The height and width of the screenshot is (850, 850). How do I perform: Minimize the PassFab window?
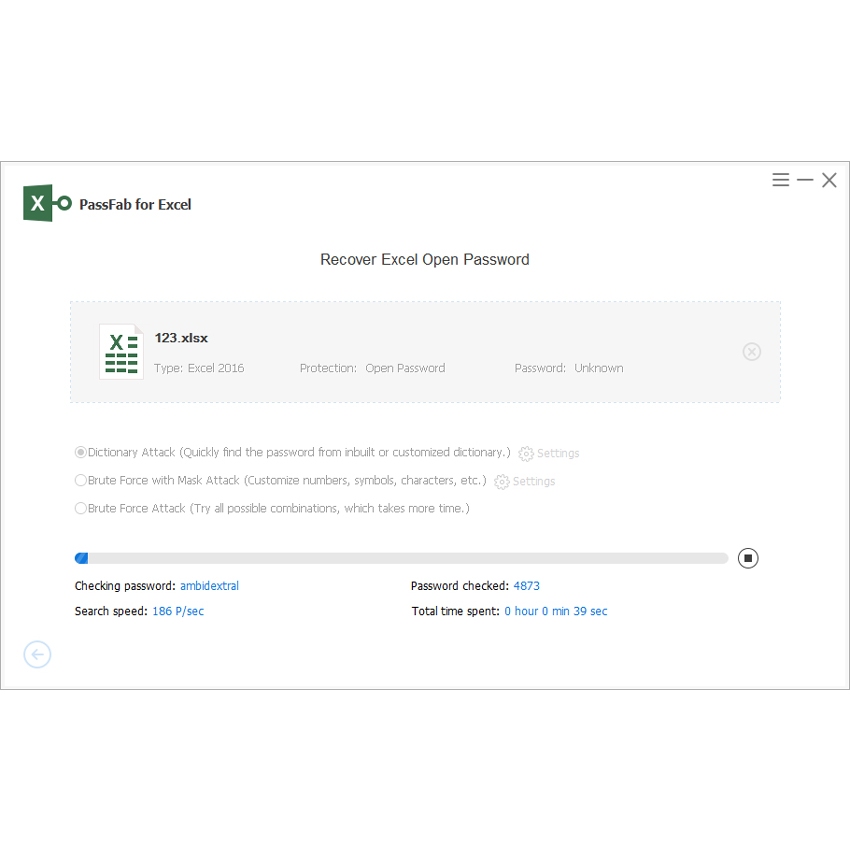(x=805, y=180)
